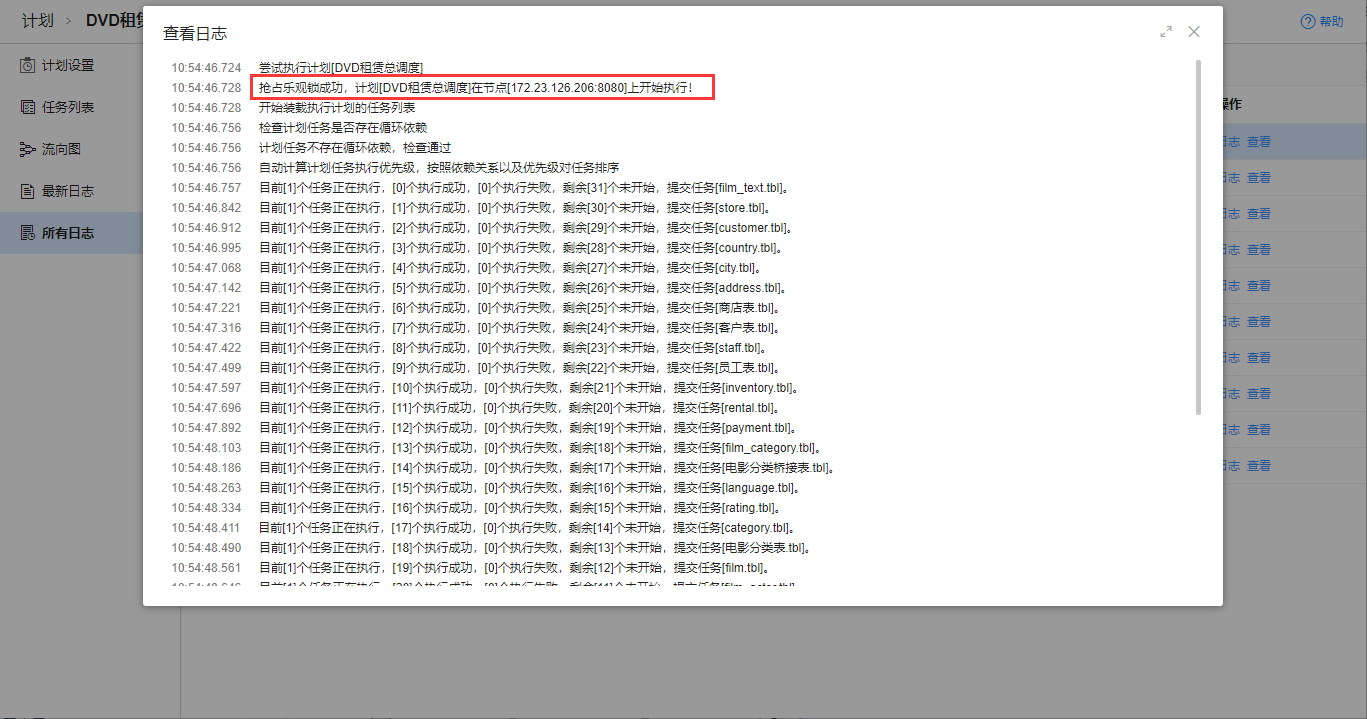
Task: Click timestamp 10:54:48.334
Action: (x=206, y=508)
